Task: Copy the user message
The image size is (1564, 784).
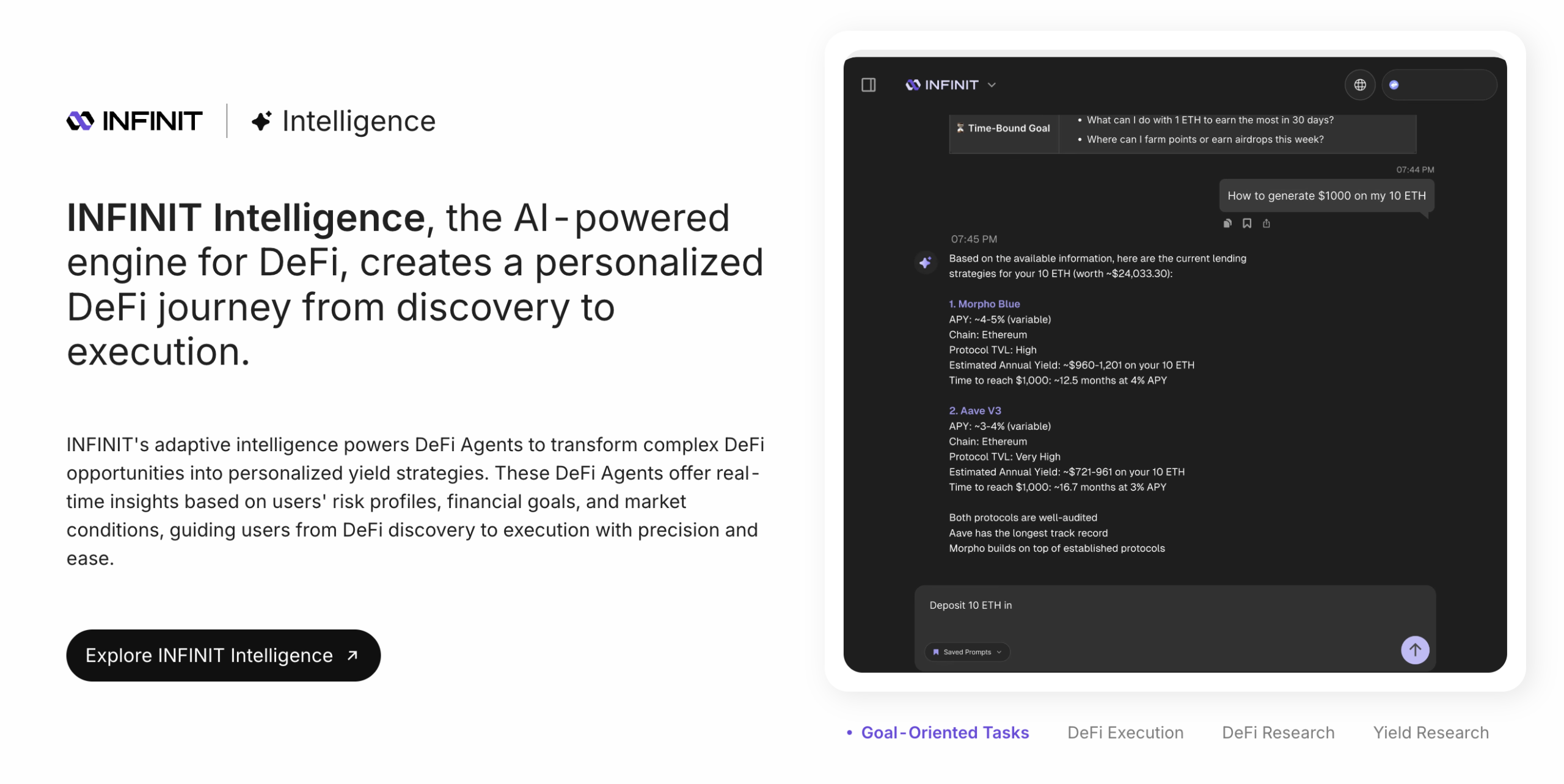Action: [1227, 223]
